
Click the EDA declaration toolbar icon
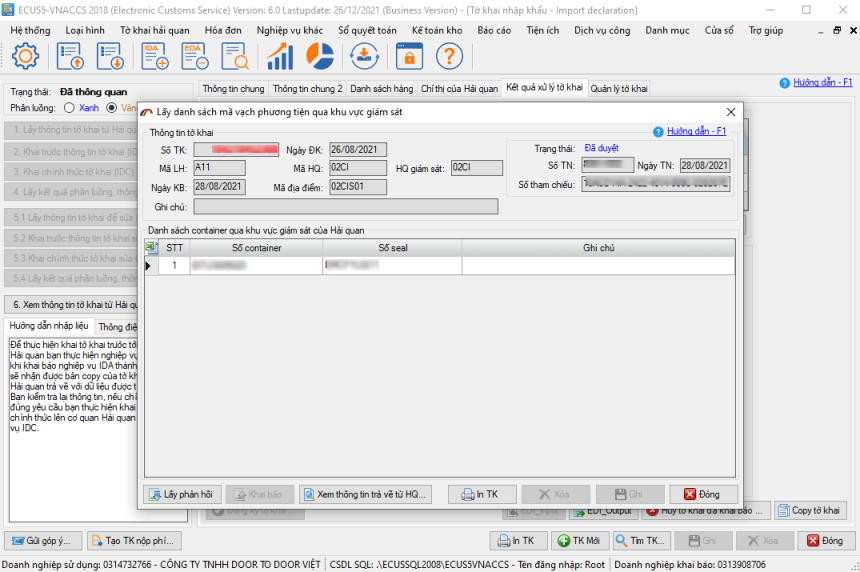point(195,56)
